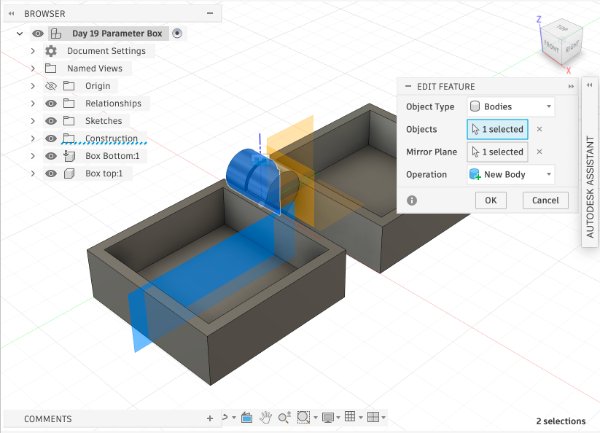Open the Orbit tool dropdown arrow
The height and width of the screenshot is (433, 600).
pos(234,417)
